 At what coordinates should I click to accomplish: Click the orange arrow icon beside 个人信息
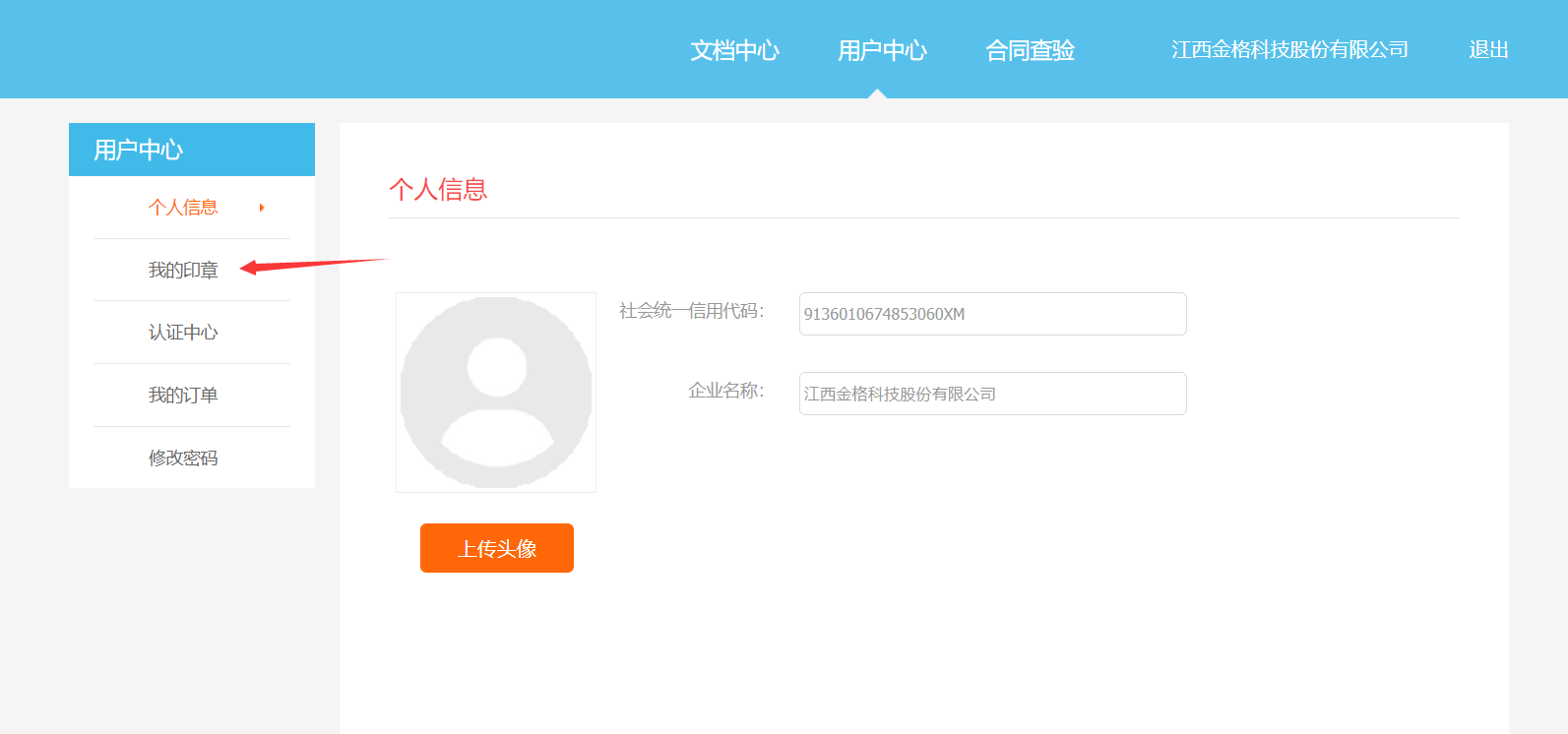point(262,208)
